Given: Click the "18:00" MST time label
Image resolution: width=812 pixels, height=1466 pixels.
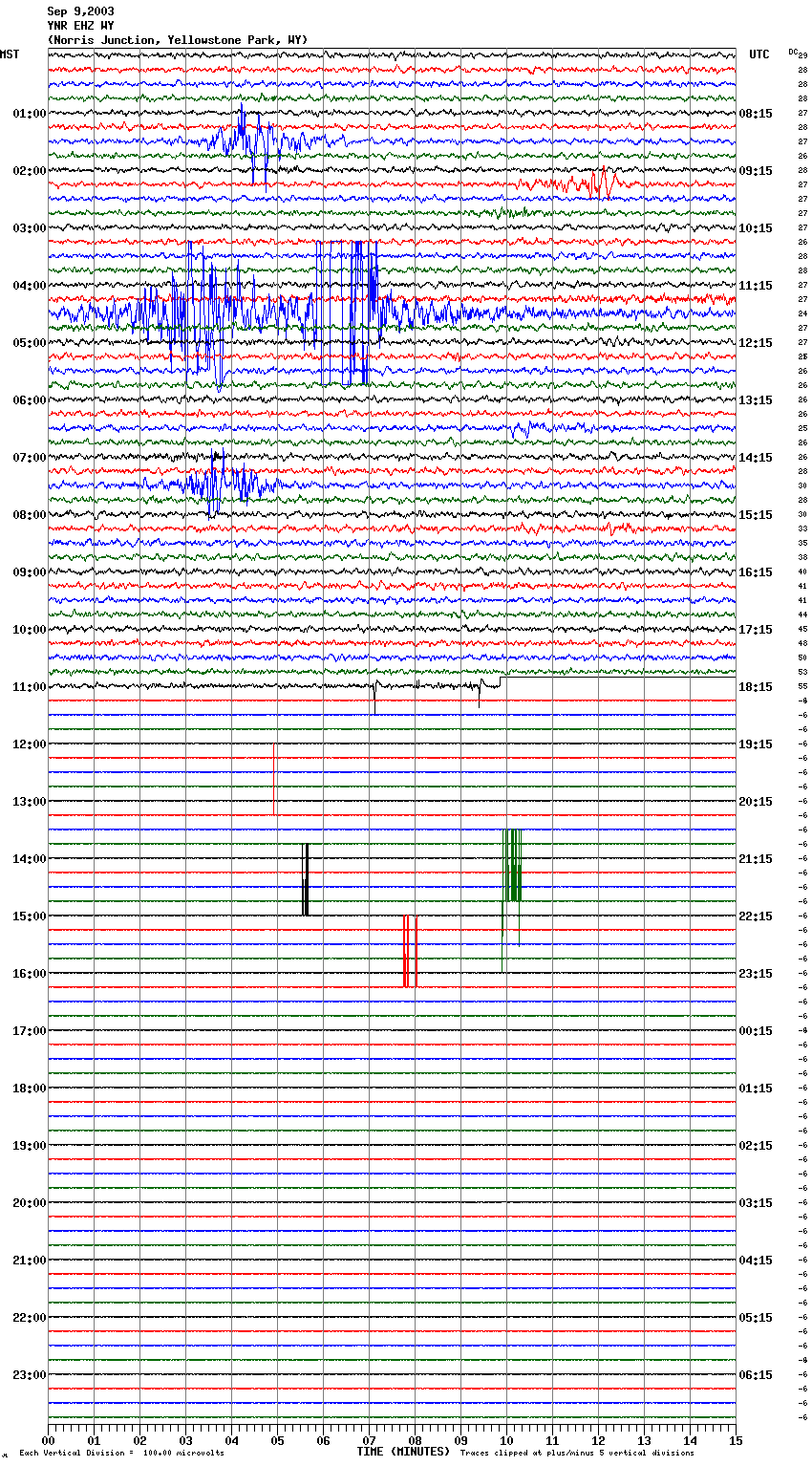Looking at the screenshot, I should pos(30,1089).
